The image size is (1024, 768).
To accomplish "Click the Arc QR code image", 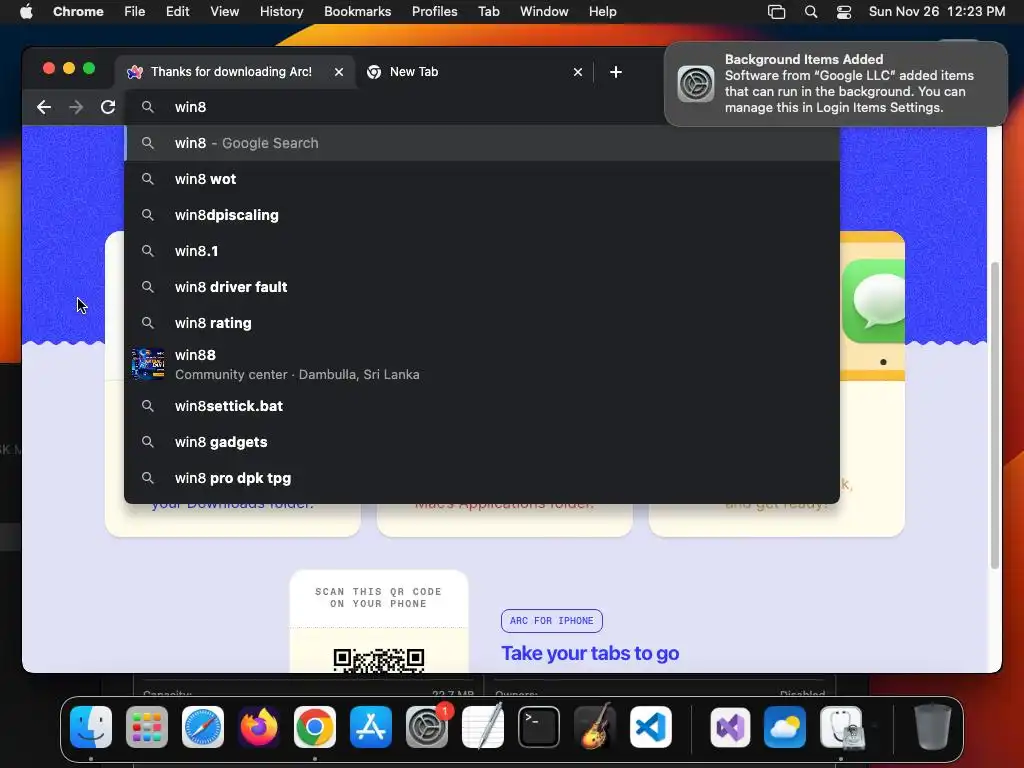I will pos(379,660).
